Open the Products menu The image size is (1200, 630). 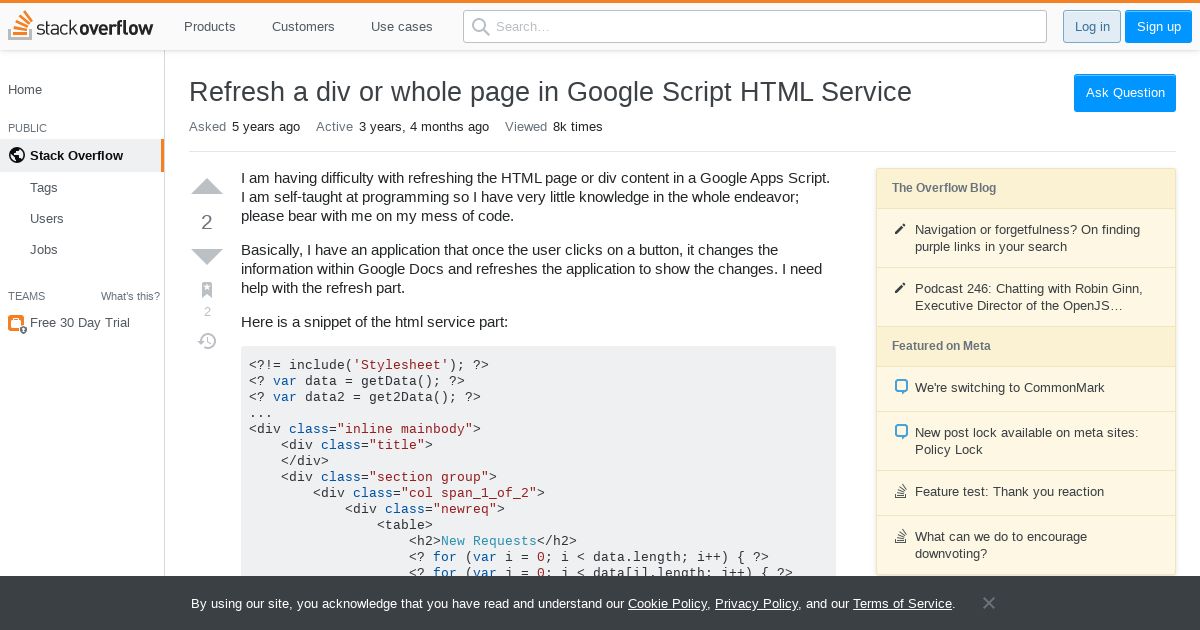(210, 26)
